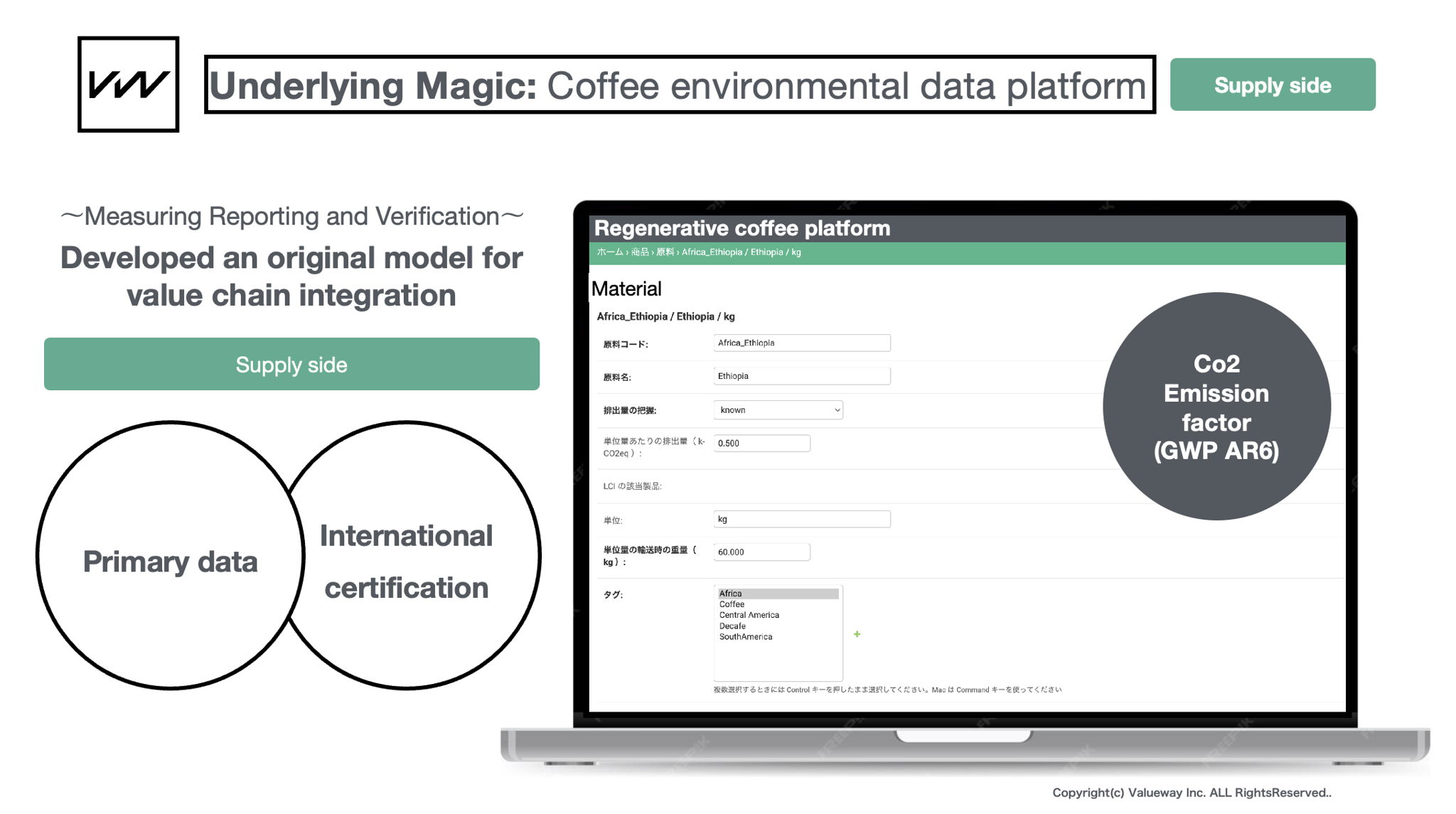This screenshot has height=814, width=1456.
Task: Click the ホーム breadcrumb link
Action: click(x=609, y=252)
